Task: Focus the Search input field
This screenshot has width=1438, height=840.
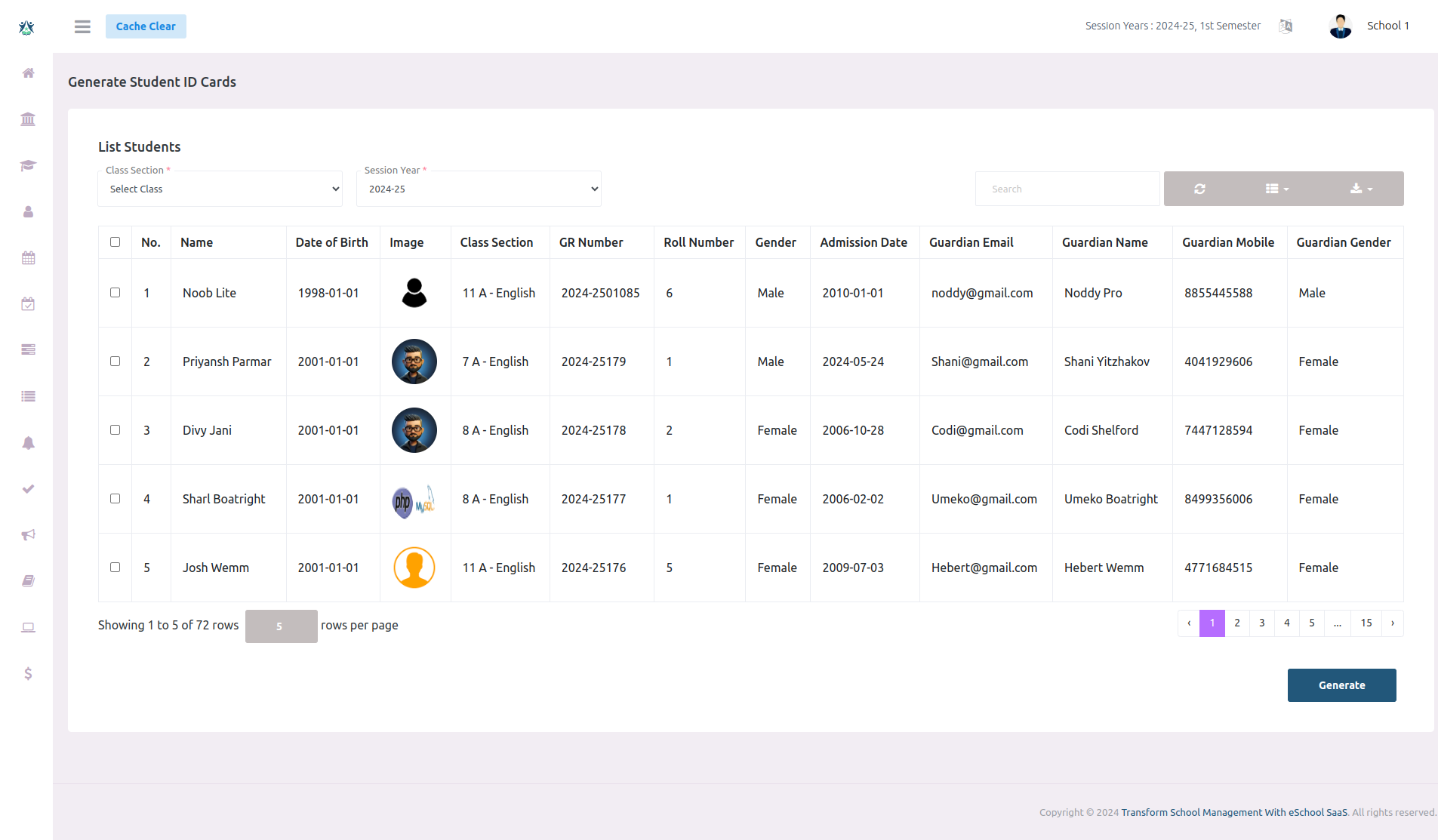Action: [1067, 189]
